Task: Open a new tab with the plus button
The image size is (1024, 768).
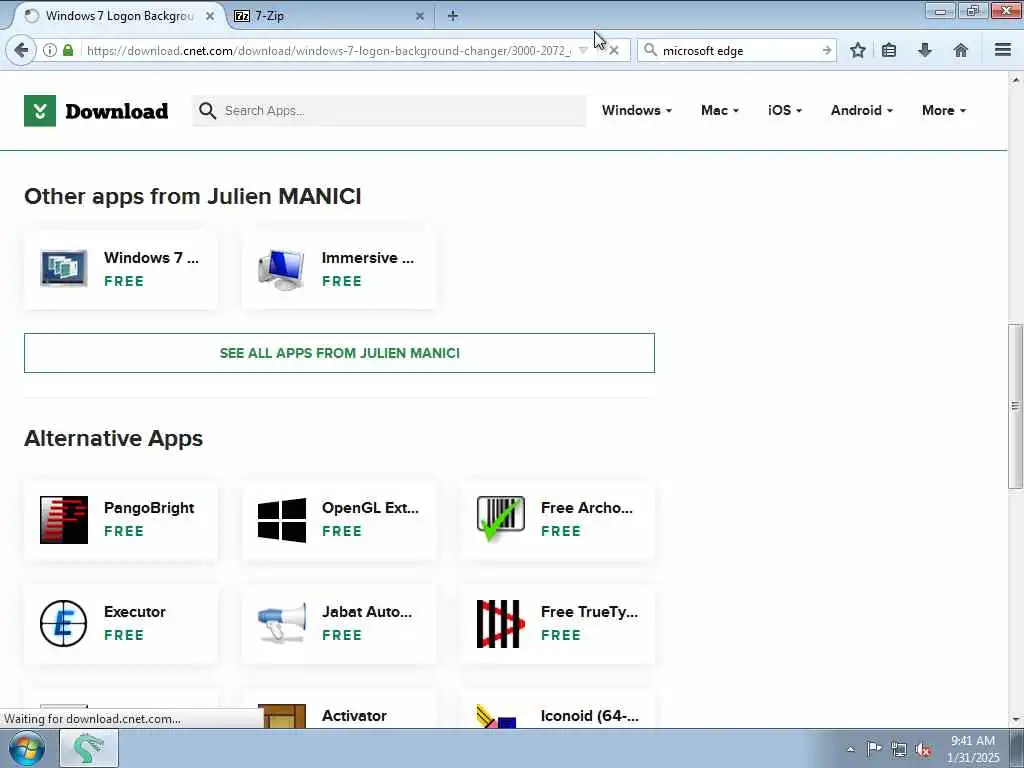Action: tap(453, 16)
